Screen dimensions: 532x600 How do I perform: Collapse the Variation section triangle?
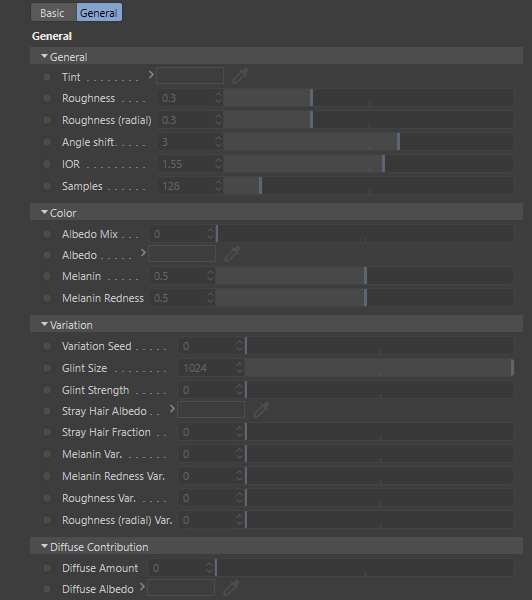coord(44,324)
